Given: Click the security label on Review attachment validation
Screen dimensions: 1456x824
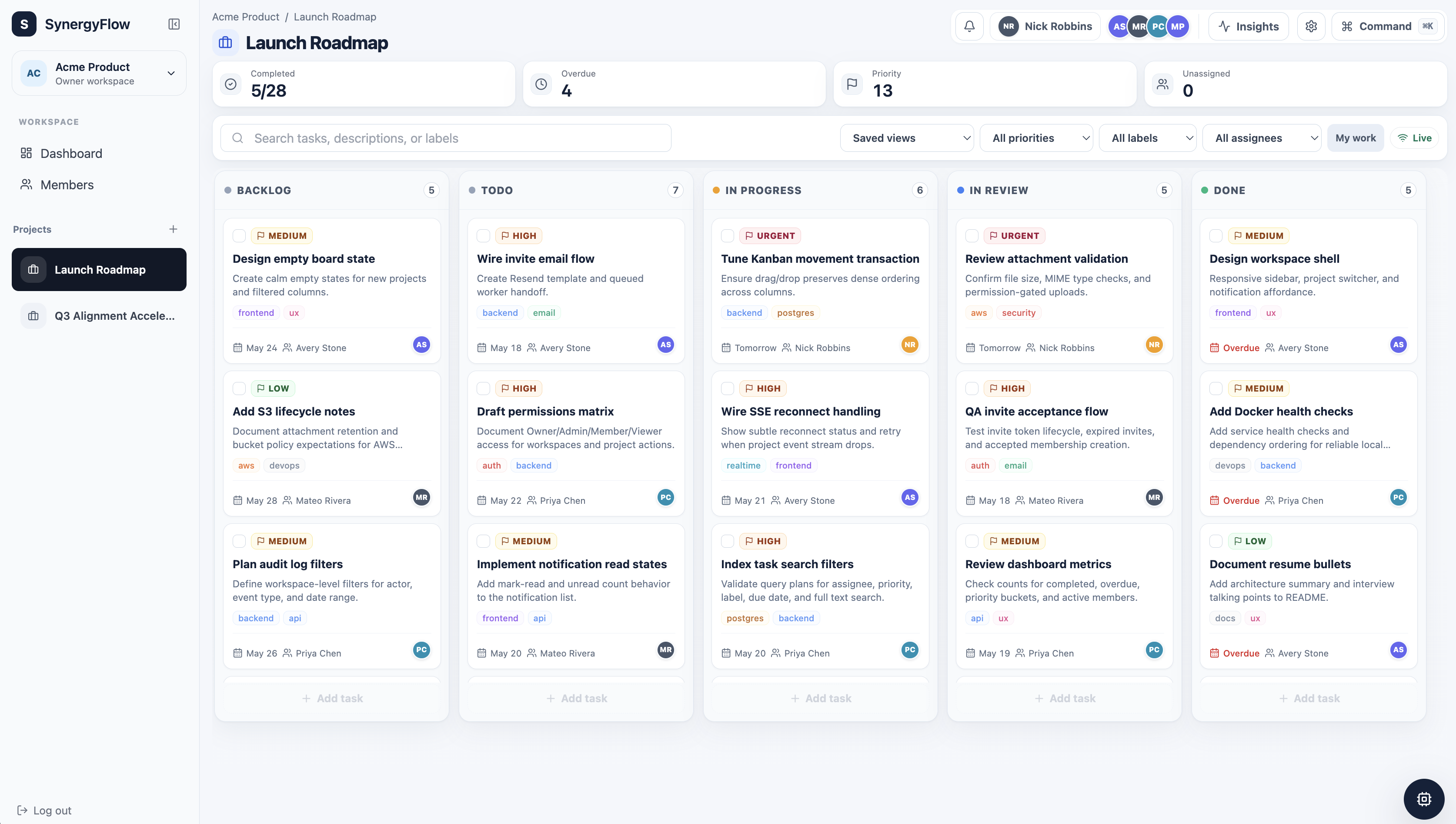Looking at the screenshot, I should point(1018,313).
